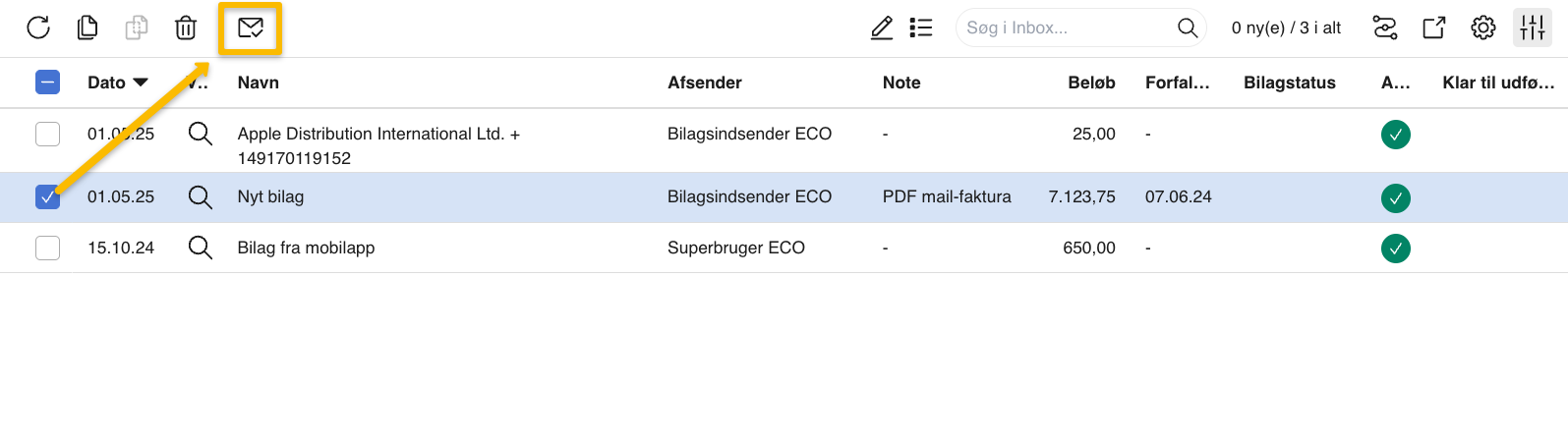Click the copy document icon
The height and width of the screenshot is (443, 1568).
click(87, 28)
